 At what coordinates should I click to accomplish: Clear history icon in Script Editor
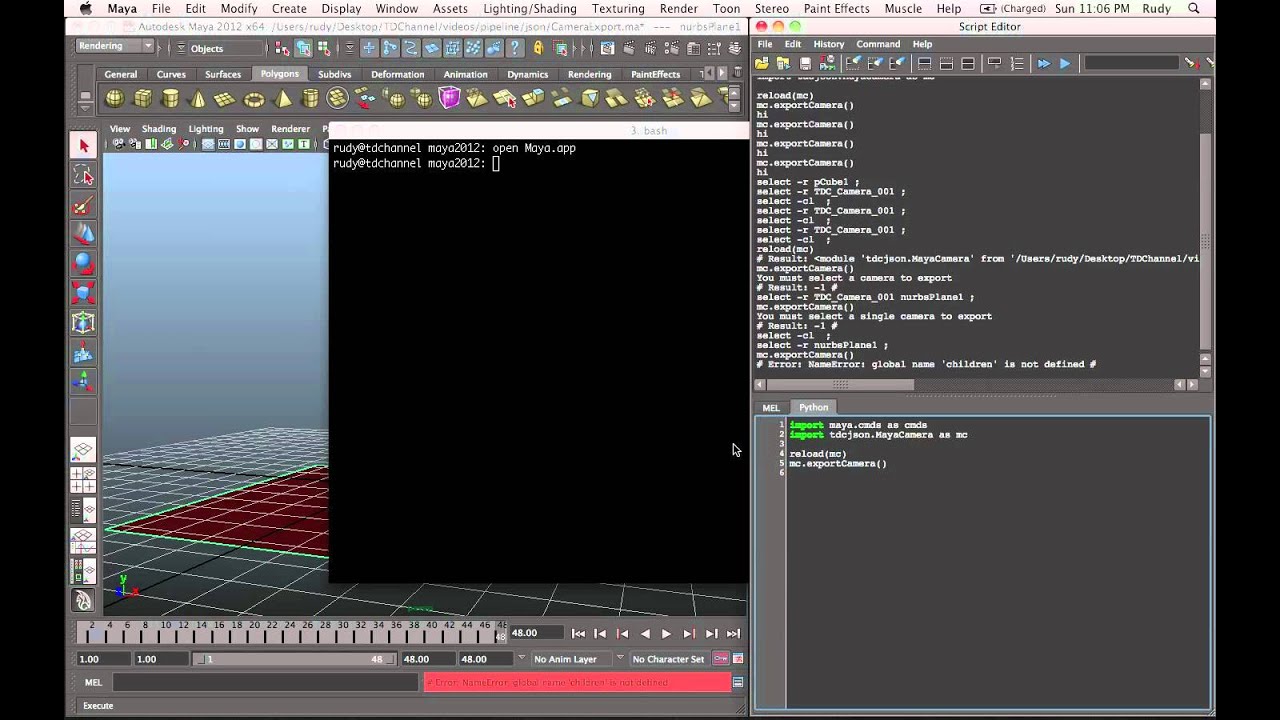pos(854,63)
